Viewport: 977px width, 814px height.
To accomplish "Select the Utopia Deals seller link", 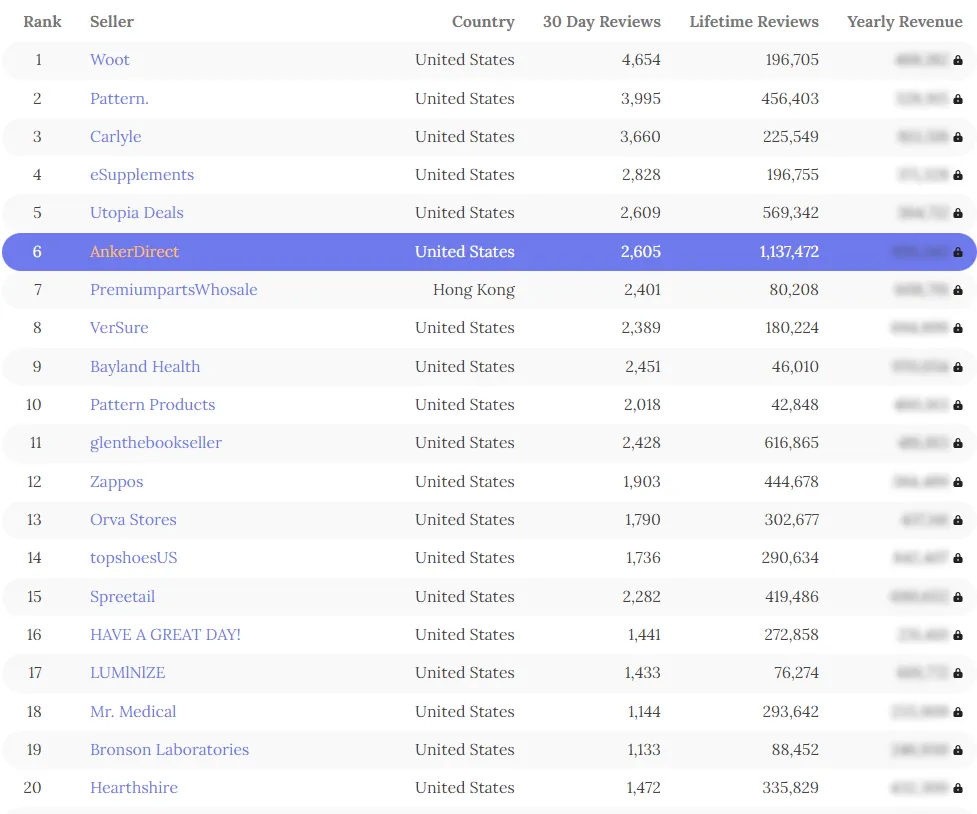I will coord(136,213).
